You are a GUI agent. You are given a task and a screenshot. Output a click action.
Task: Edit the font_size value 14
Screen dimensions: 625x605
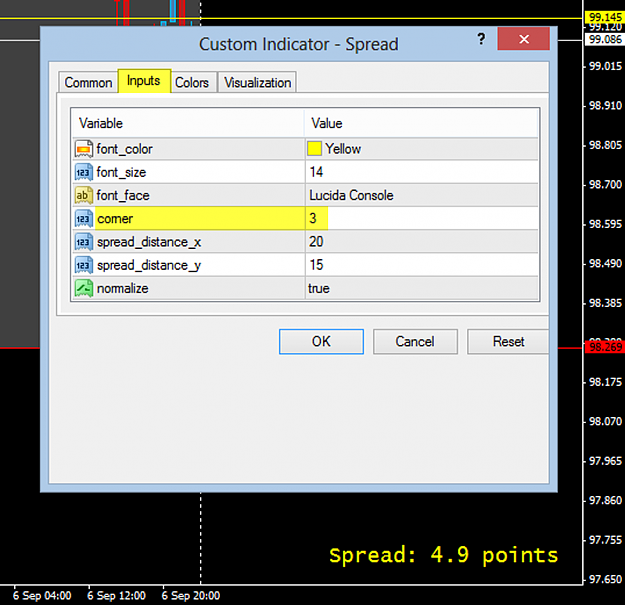pyautogui.click(x=316, y=172)
